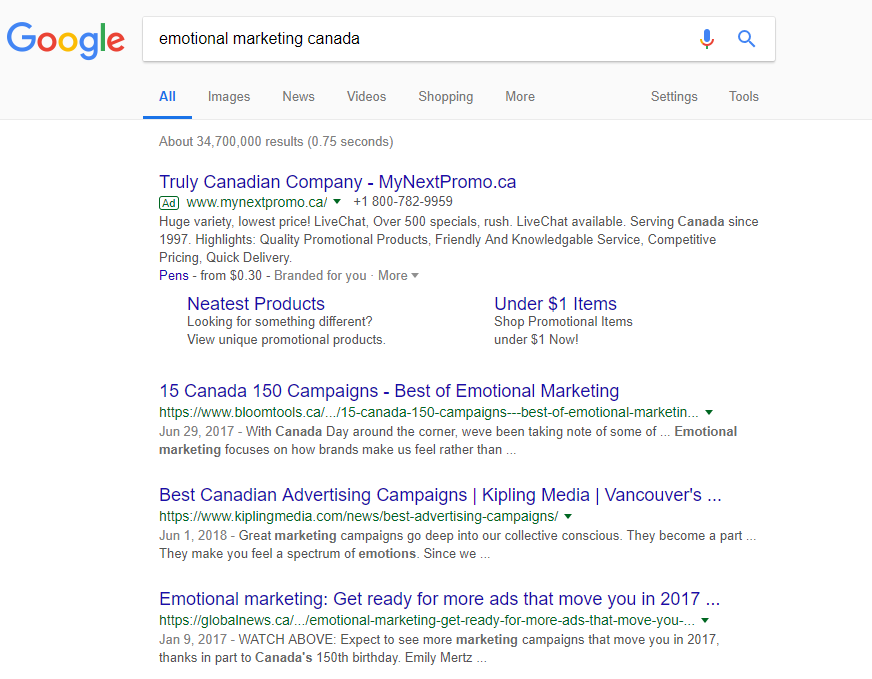Open the More search categories menu
Screen dimensions: 872x679
pos(519,97)
